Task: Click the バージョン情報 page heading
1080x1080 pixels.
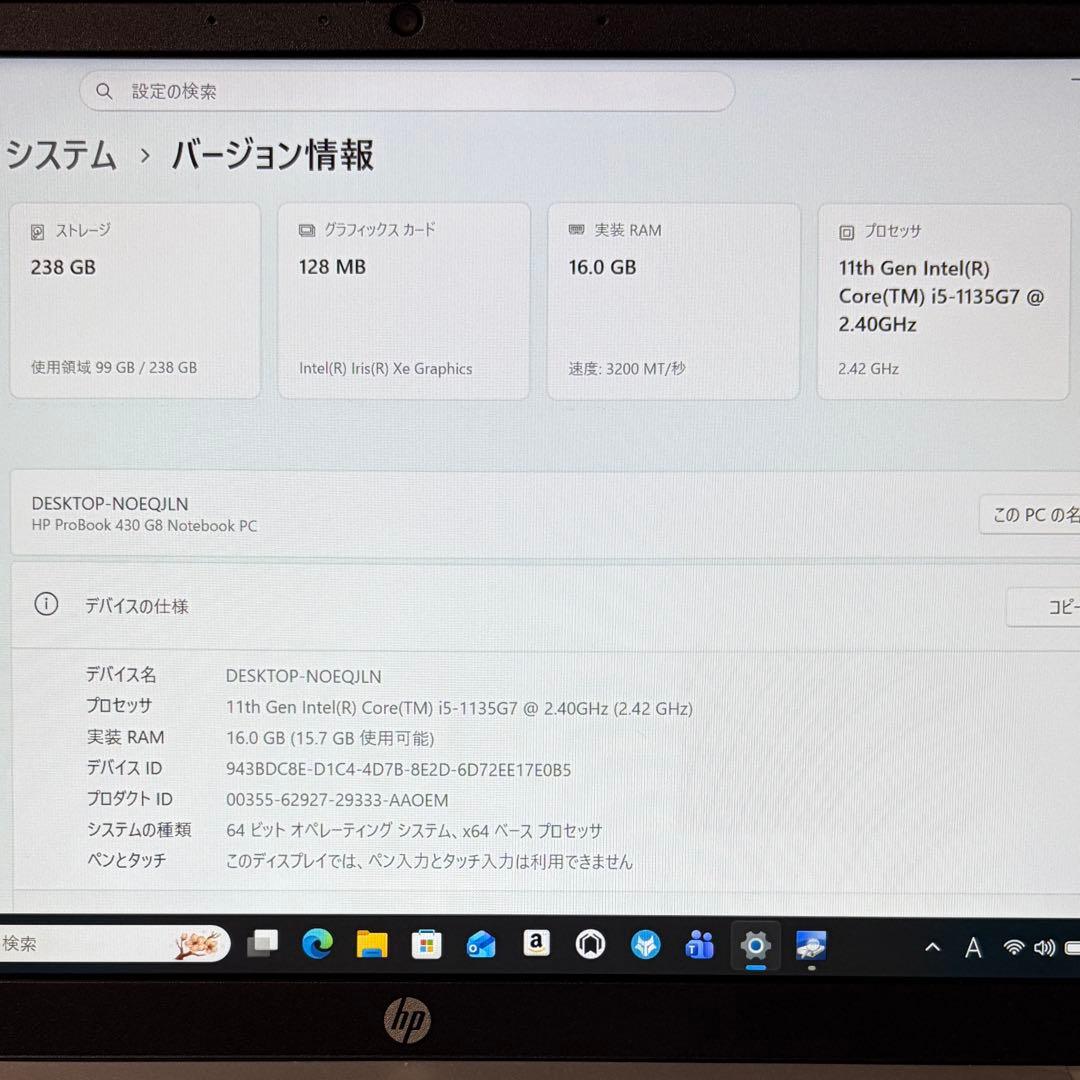Action: pyautogui.click(x=273, y=154)
